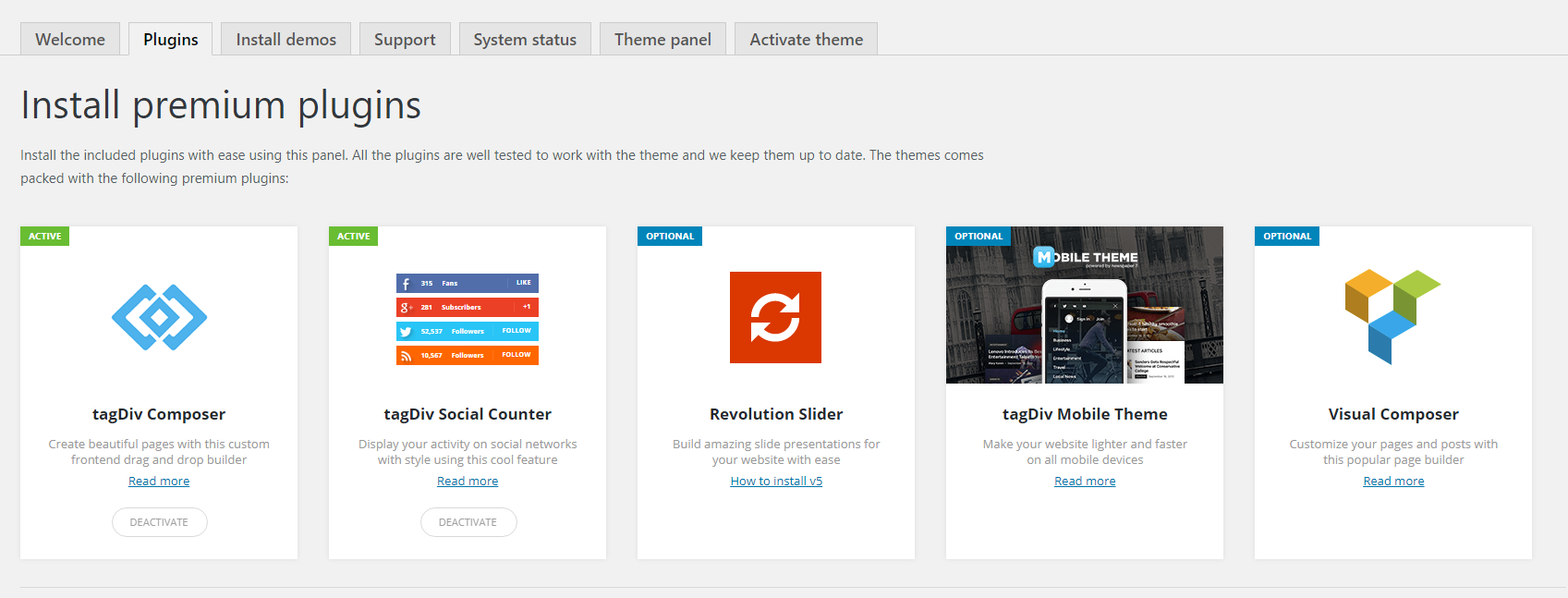Click the tagDiv Social Counter title
The width and height of the screenshot is (1568, 598).
click(x=468, y=414)
